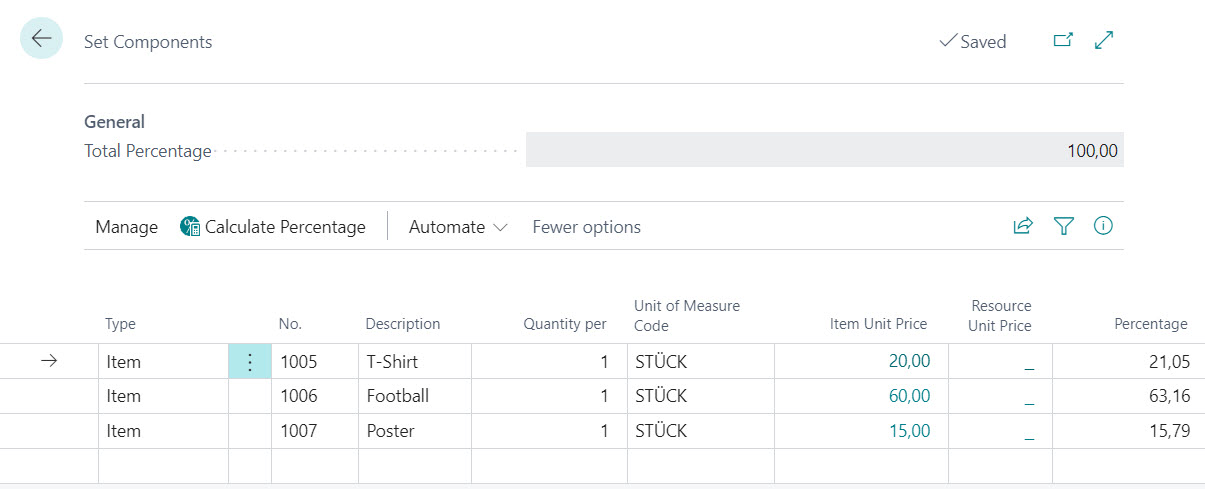Screen dimensions: 1205x489
Task: Open Item Unit Price 60,00 link
Action: pyautogui.click(x=909, y=396)
